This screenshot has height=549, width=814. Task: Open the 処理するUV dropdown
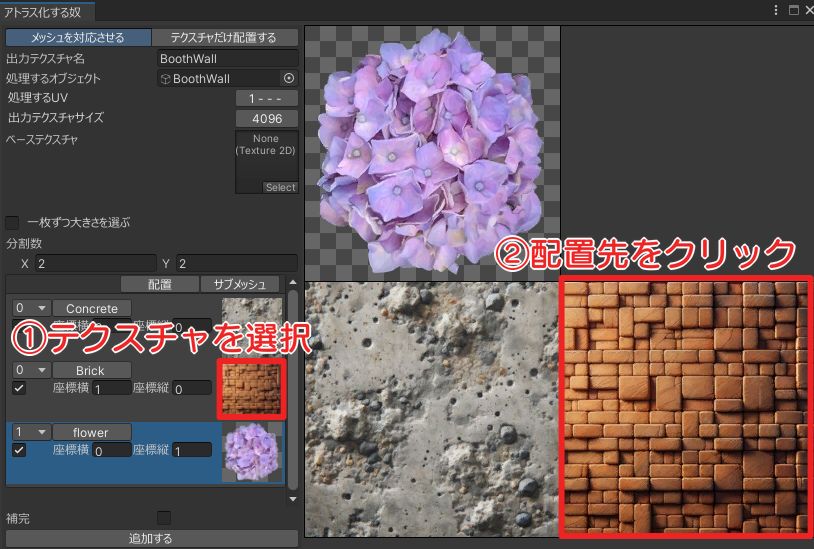click(x=266, y=98)
